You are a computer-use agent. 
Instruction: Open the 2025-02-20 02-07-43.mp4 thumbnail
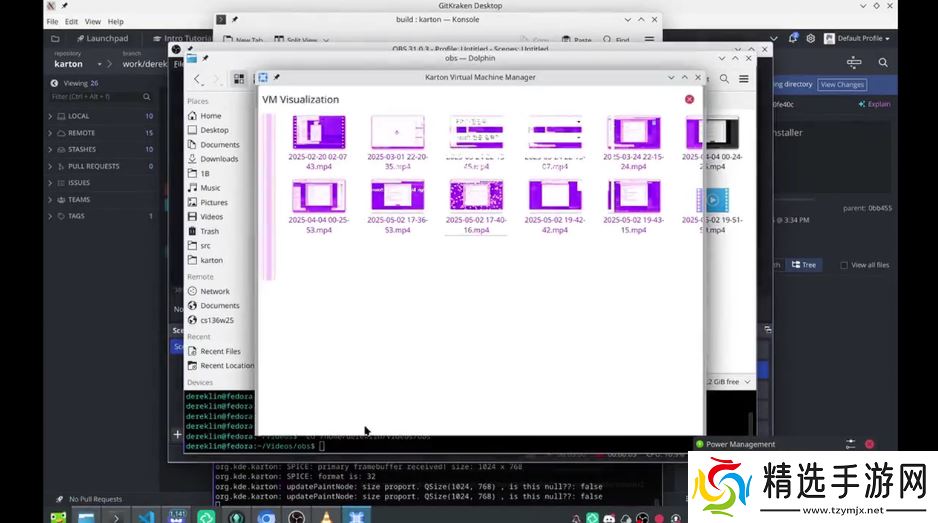point(318,133)
